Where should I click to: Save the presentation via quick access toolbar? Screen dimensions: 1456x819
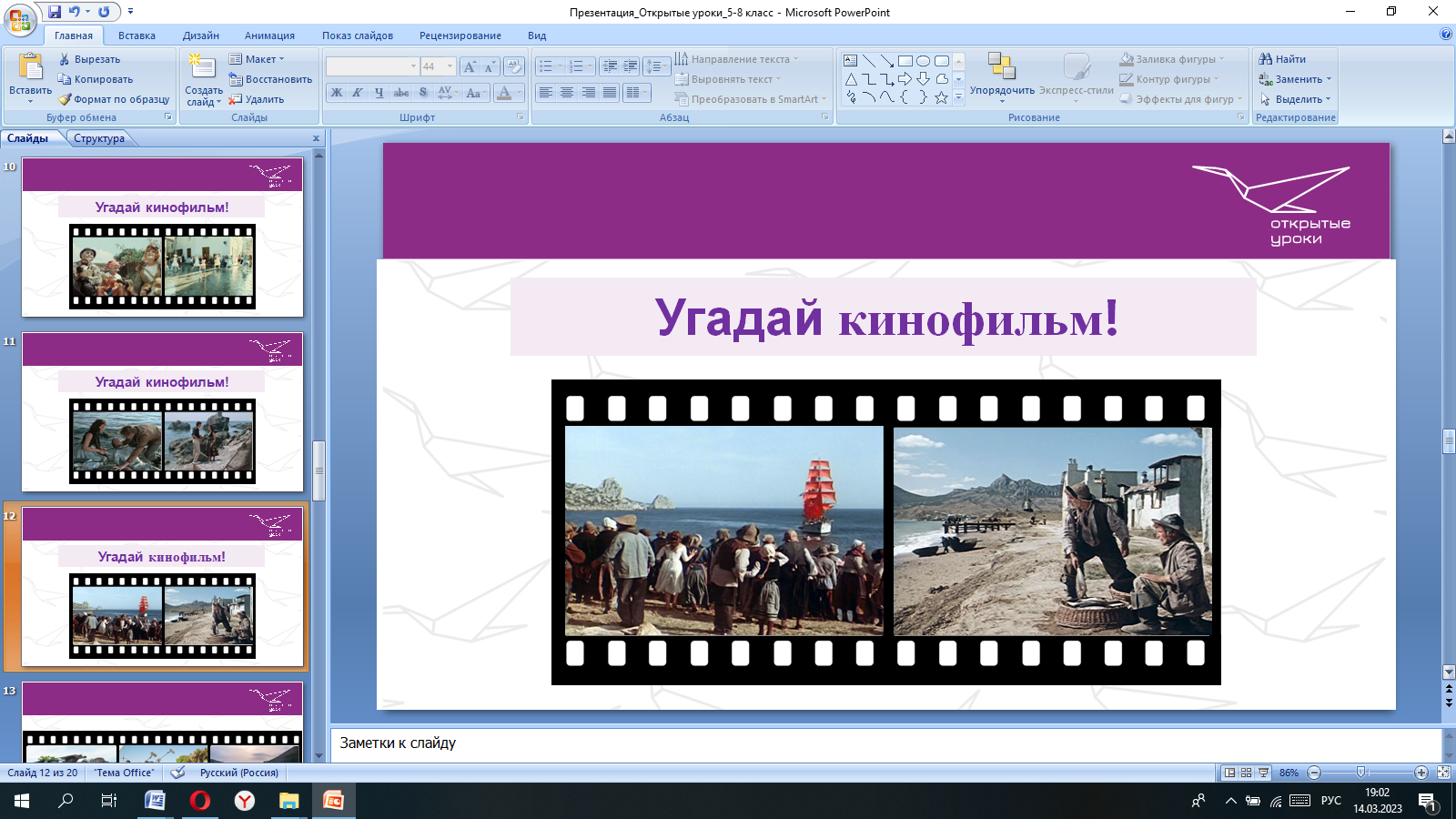pos(55,12)
